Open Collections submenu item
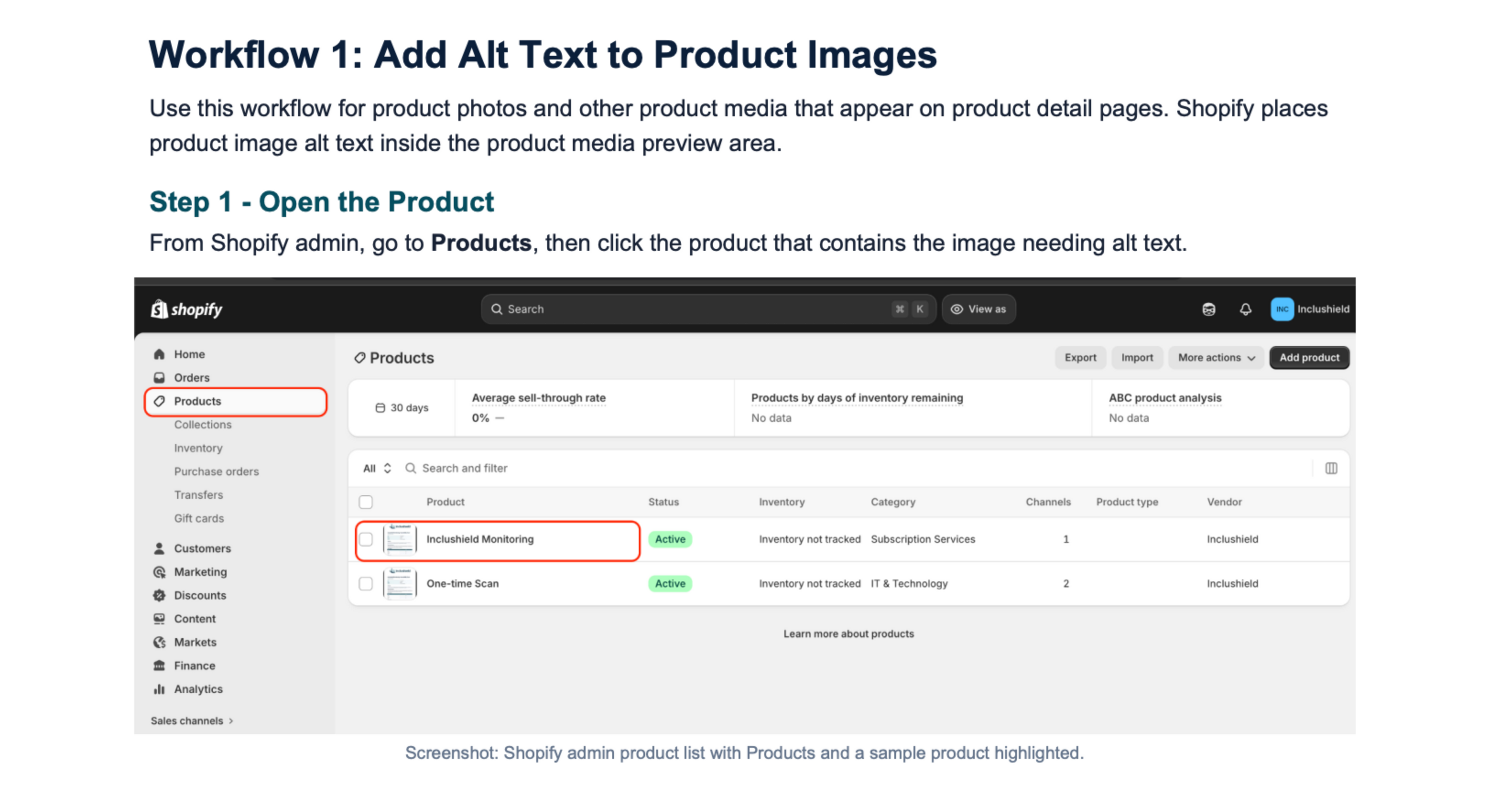 (202, 425)
